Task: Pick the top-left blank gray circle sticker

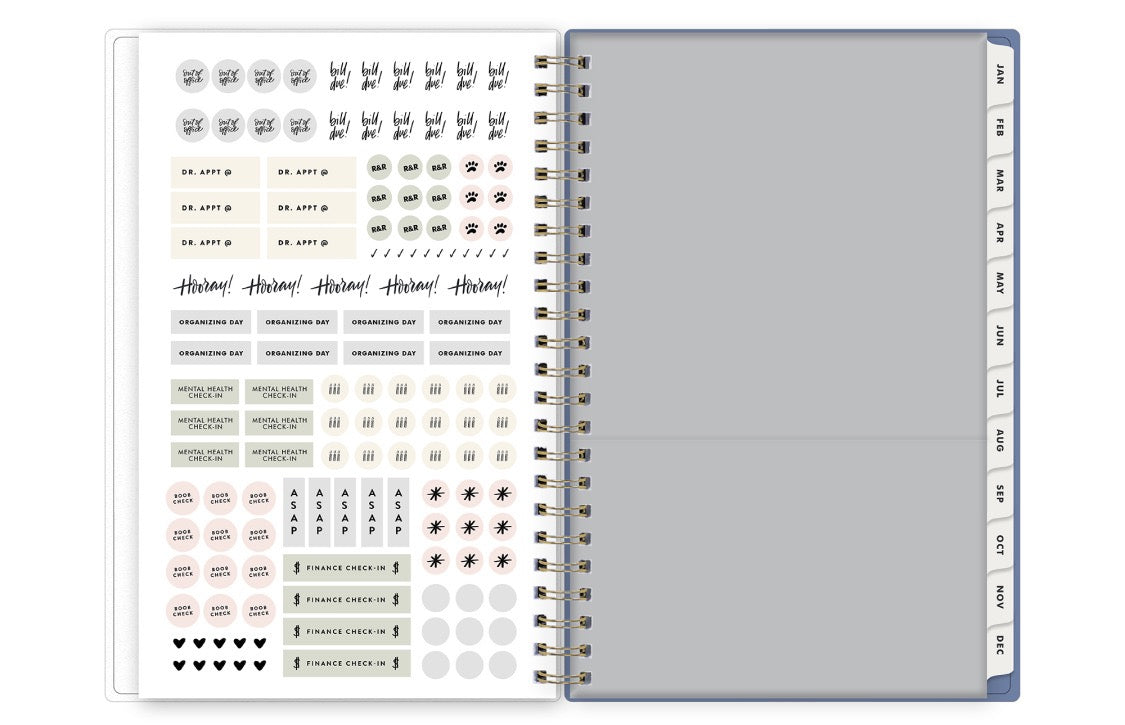Action: click(435, 598)
